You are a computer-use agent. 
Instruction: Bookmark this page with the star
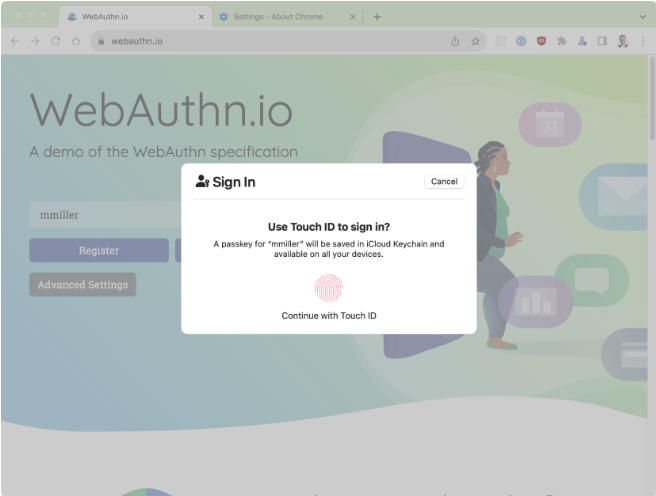(475, 41)
